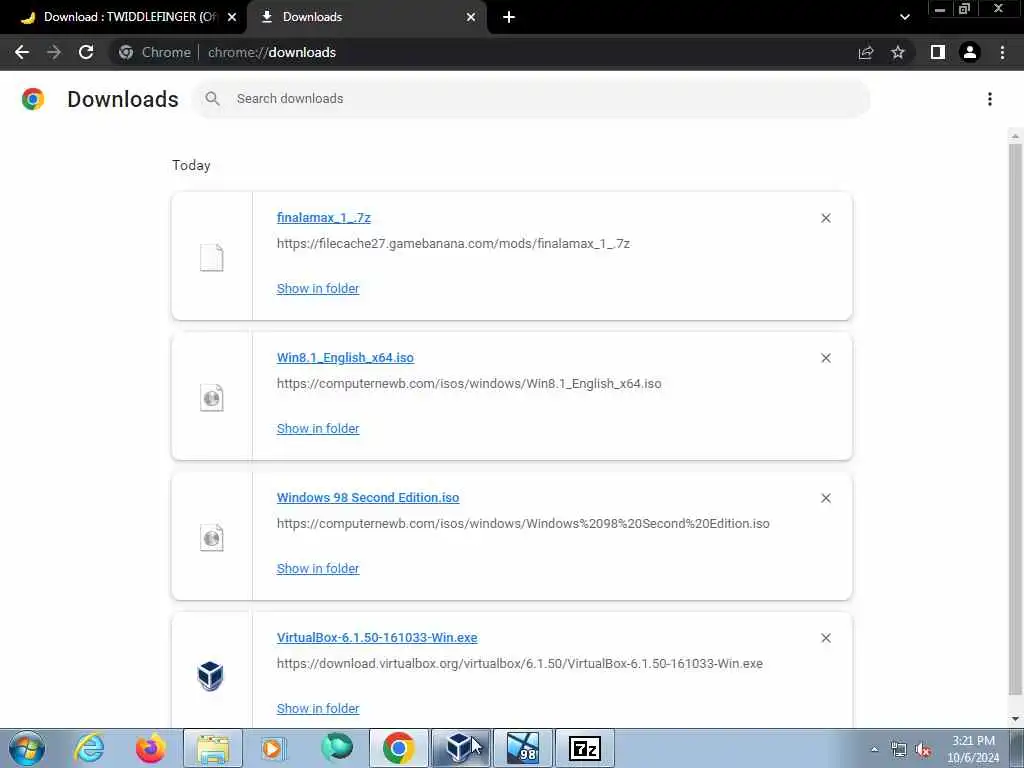
Task: Remove finalamax_1_.7z from the list
Action: point(826,218)
